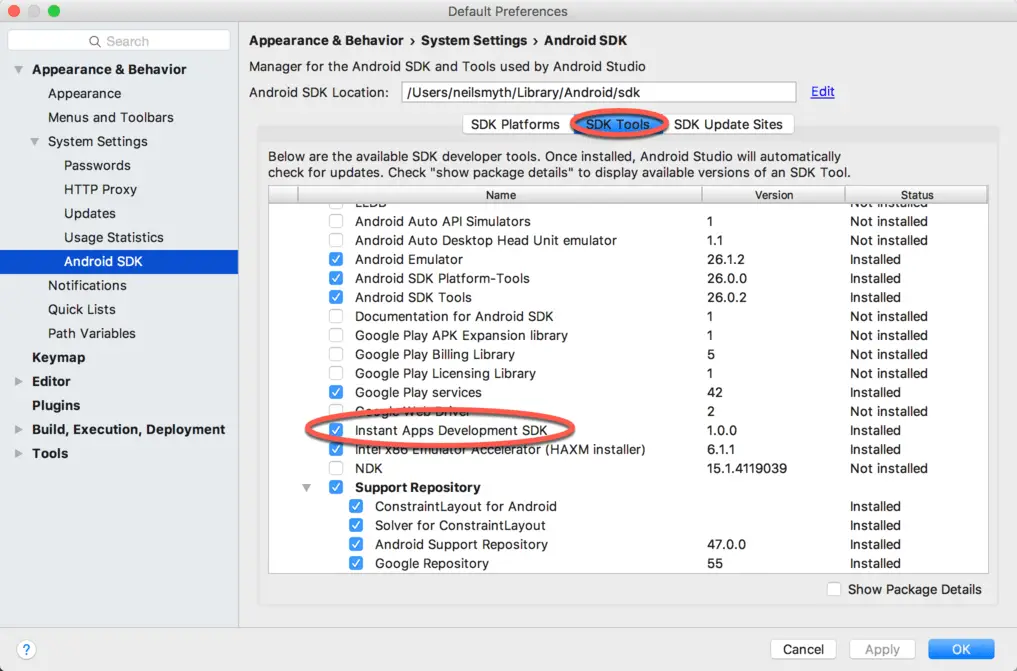Select HTTP Proxy in settings tree

tap(100, 189)
